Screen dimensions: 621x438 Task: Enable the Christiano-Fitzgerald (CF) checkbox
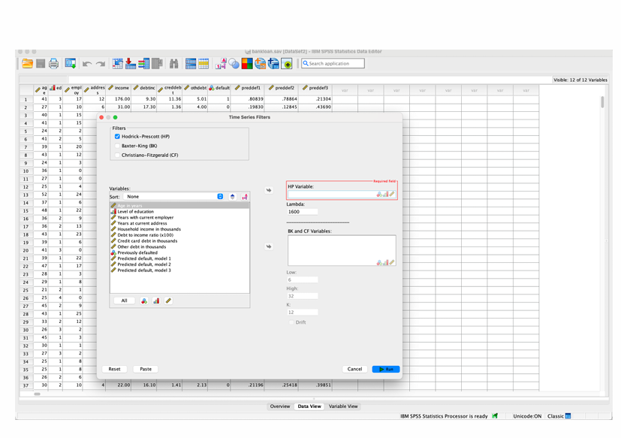(117, 155)
